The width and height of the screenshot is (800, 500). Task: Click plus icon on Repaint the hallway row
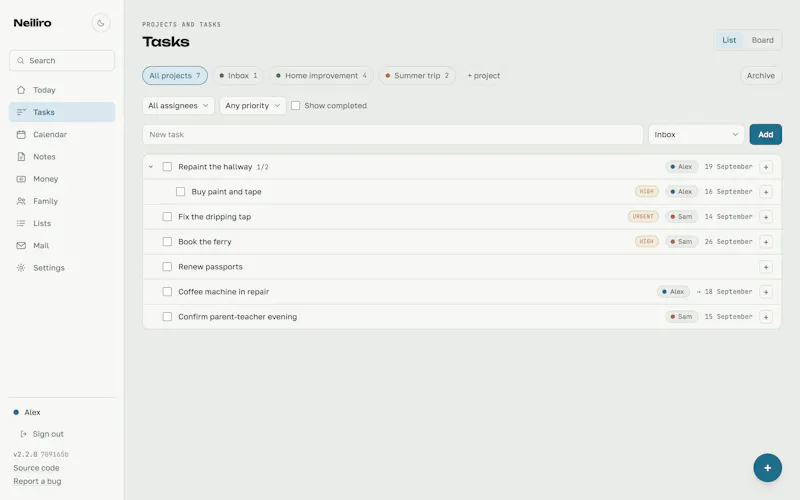coord(766,167)
